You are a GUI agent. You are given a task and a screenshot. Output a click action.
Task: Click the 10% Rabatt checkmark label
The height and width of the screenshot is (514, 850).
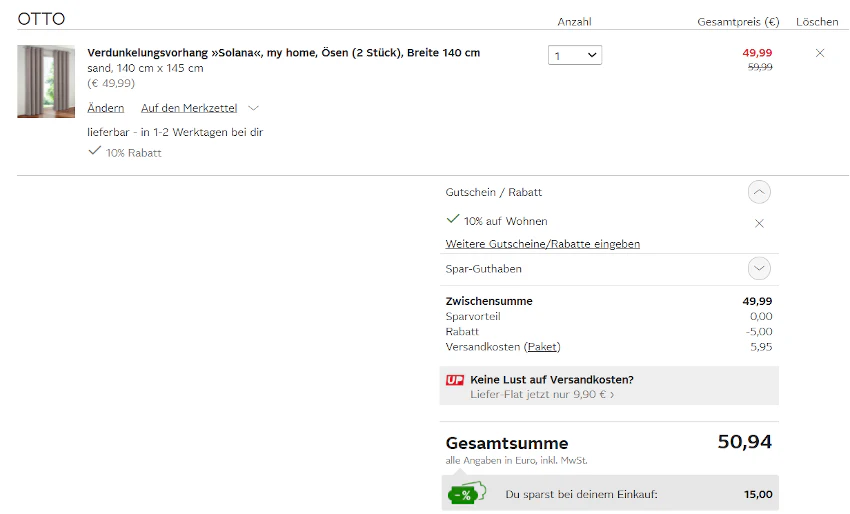coord(125,152)
